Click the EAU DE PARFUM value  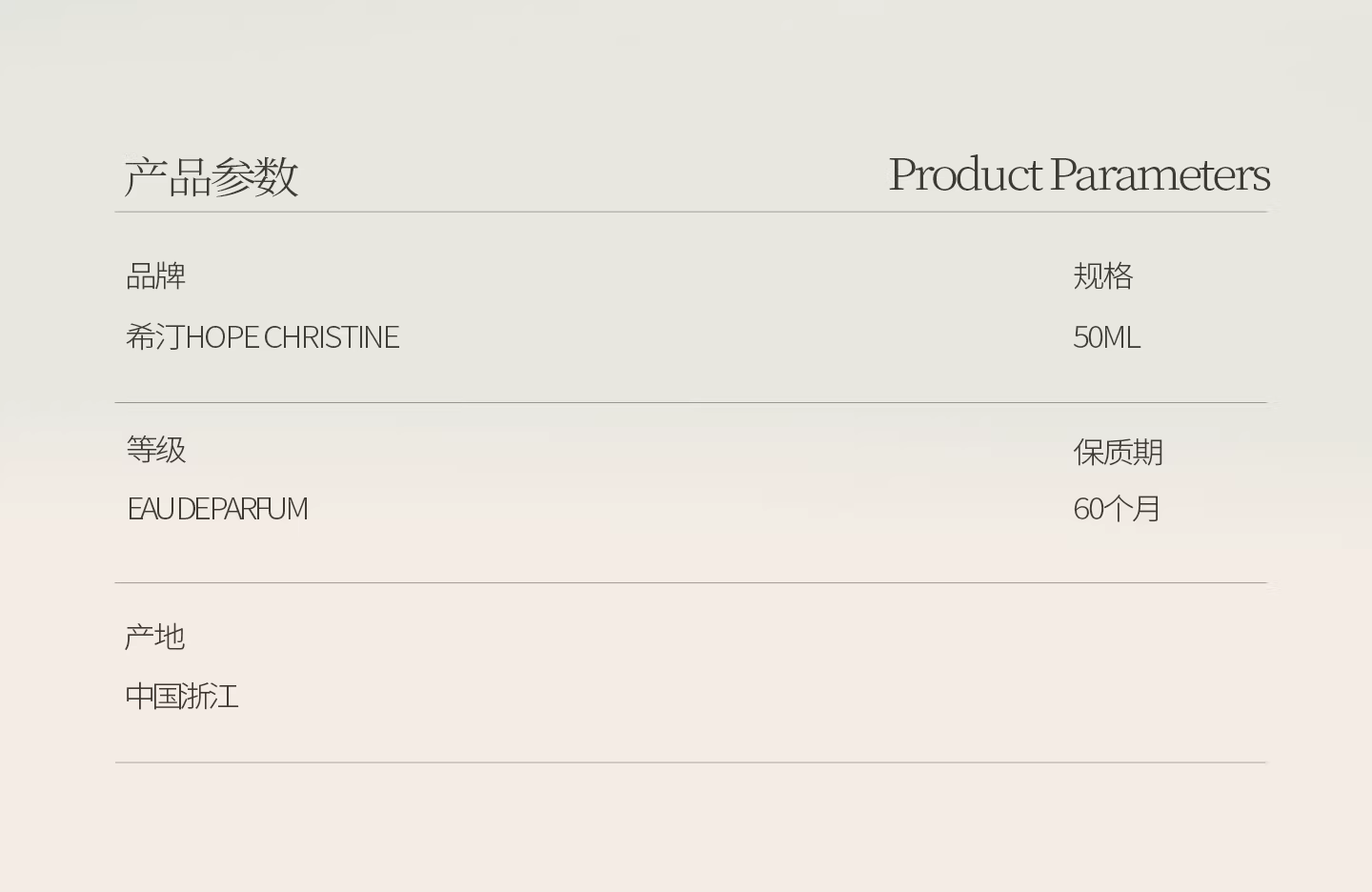coord(217,509)
